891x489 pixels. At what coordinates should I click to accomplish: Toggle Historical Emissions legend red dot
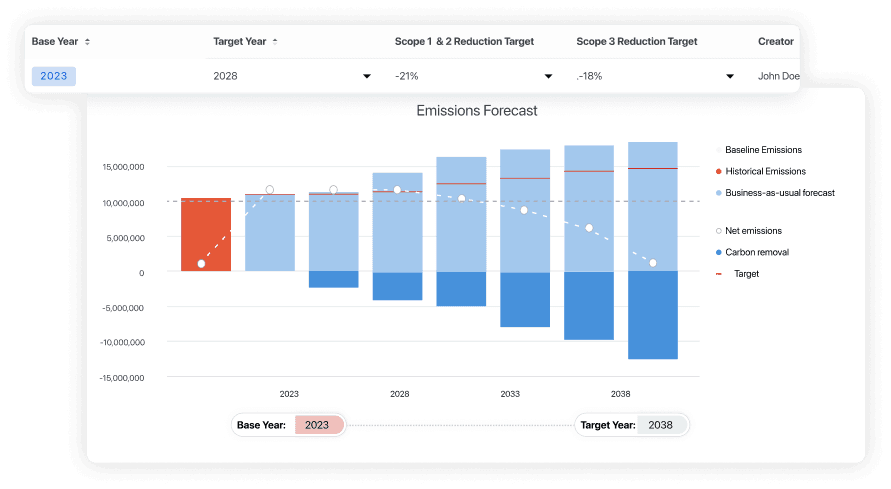[719, 171]
